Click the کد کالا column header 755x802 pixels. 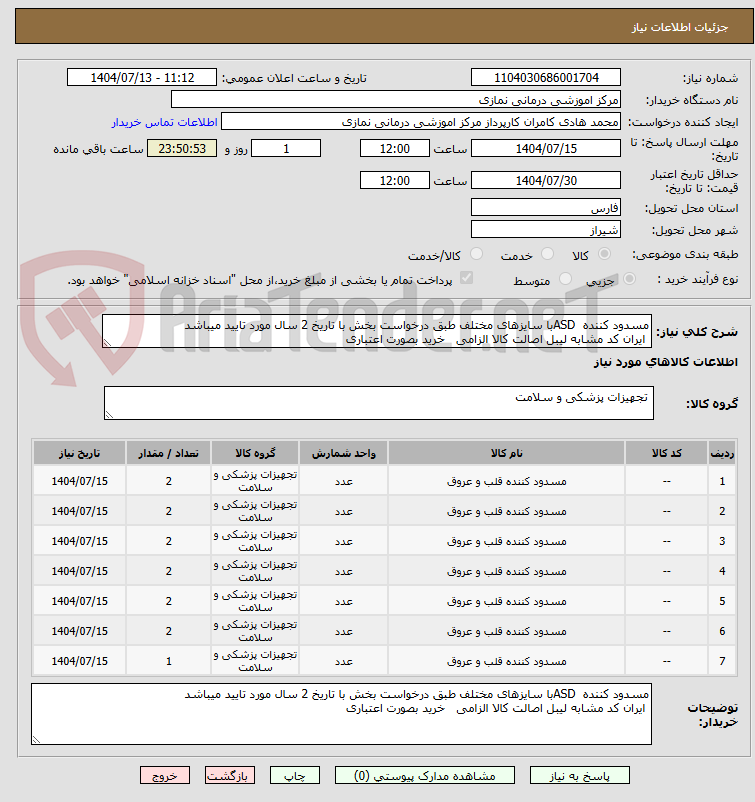[666, 453]
